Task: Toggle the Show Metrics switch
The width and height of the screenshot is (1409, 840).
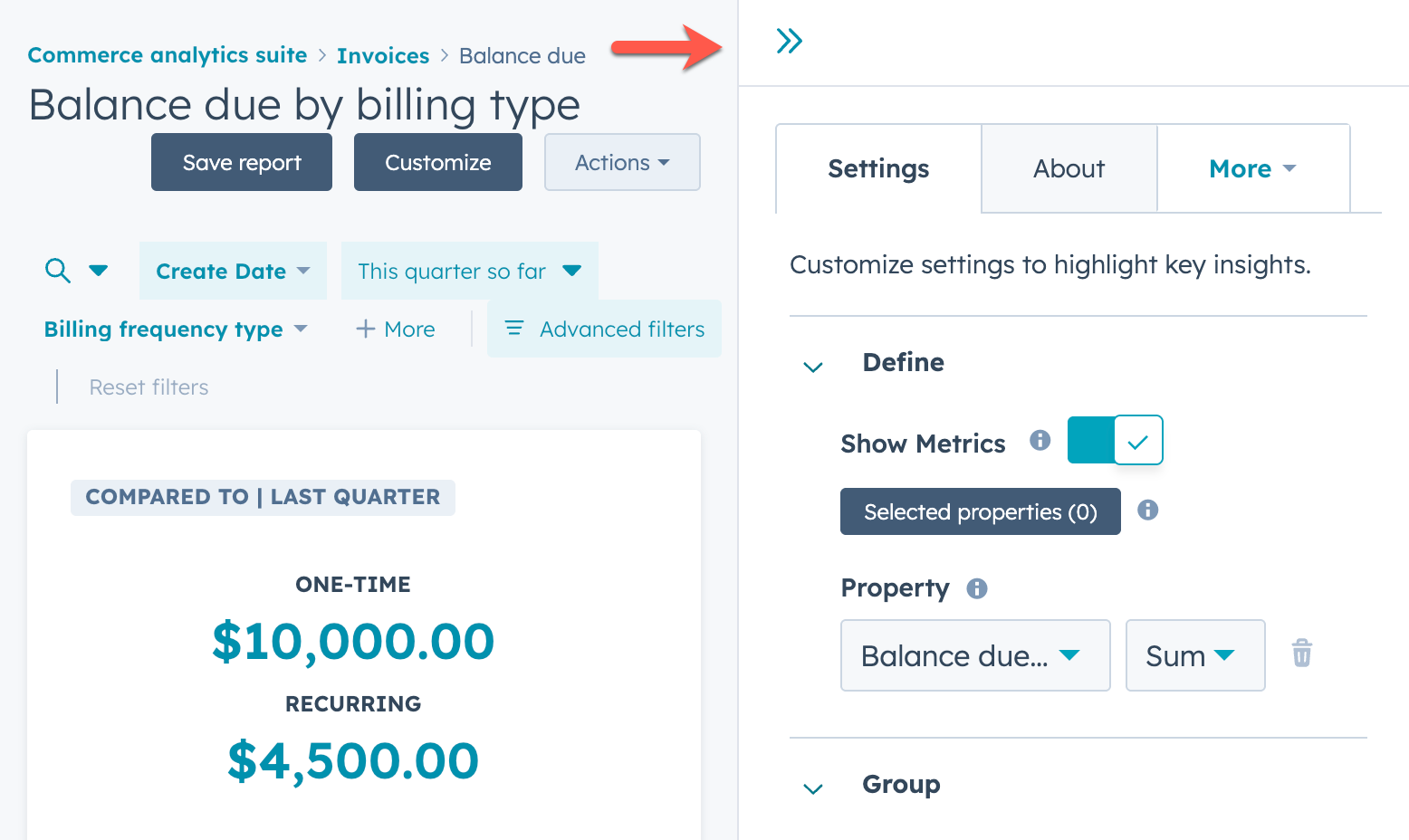Action: [x=1115, y=440]
